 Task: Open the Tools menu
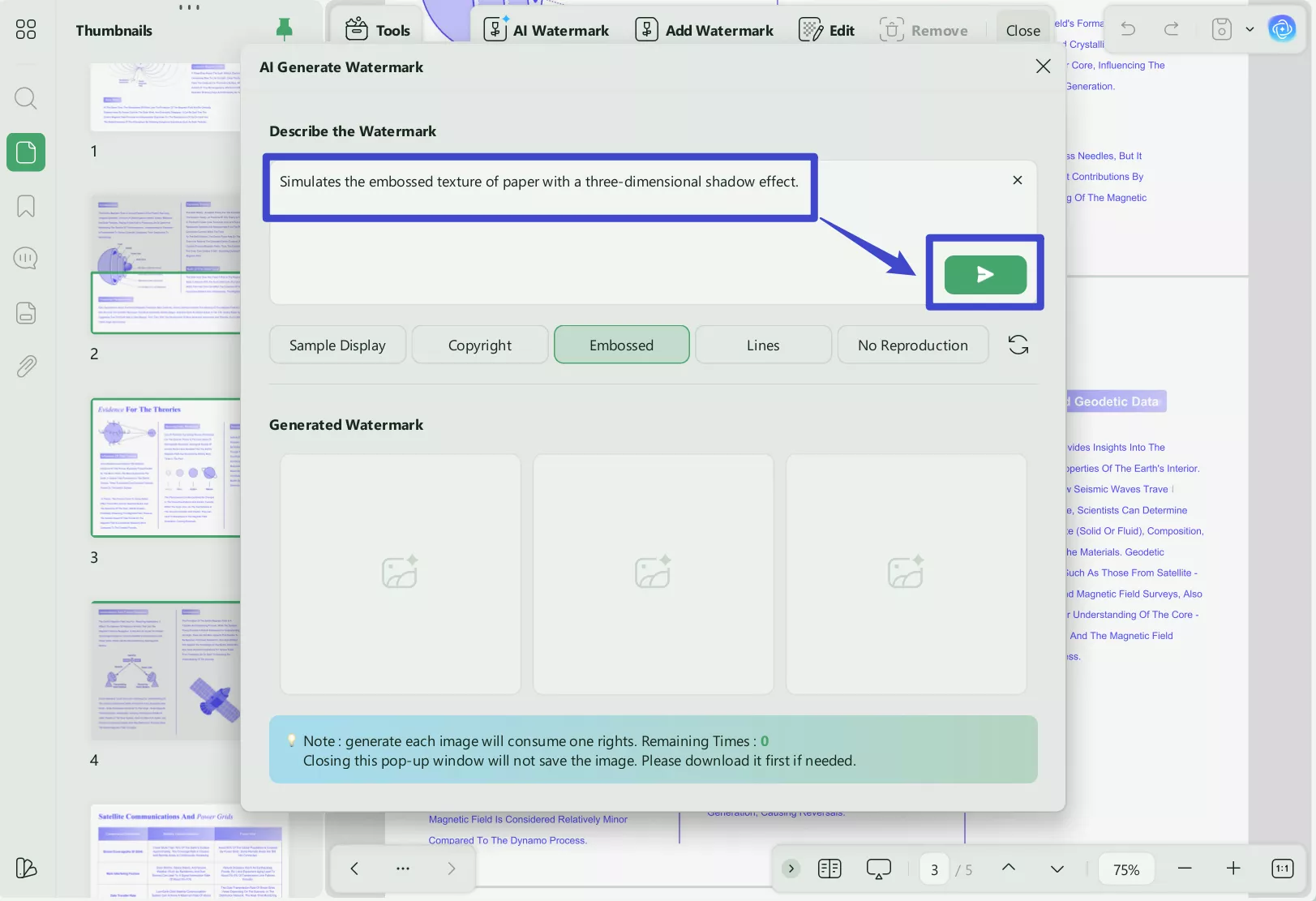pos(378,30)
